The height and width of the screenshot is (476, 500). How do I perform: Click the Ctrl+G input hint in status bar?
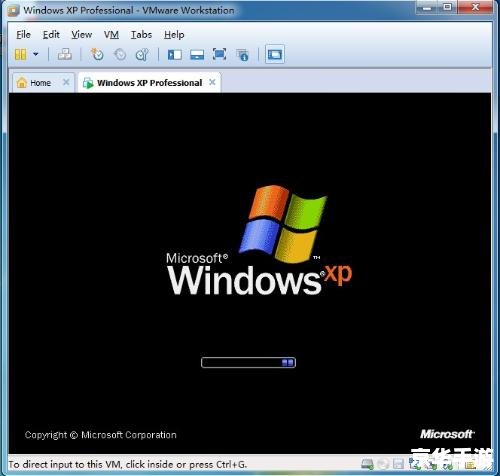(x=127, y=464)
